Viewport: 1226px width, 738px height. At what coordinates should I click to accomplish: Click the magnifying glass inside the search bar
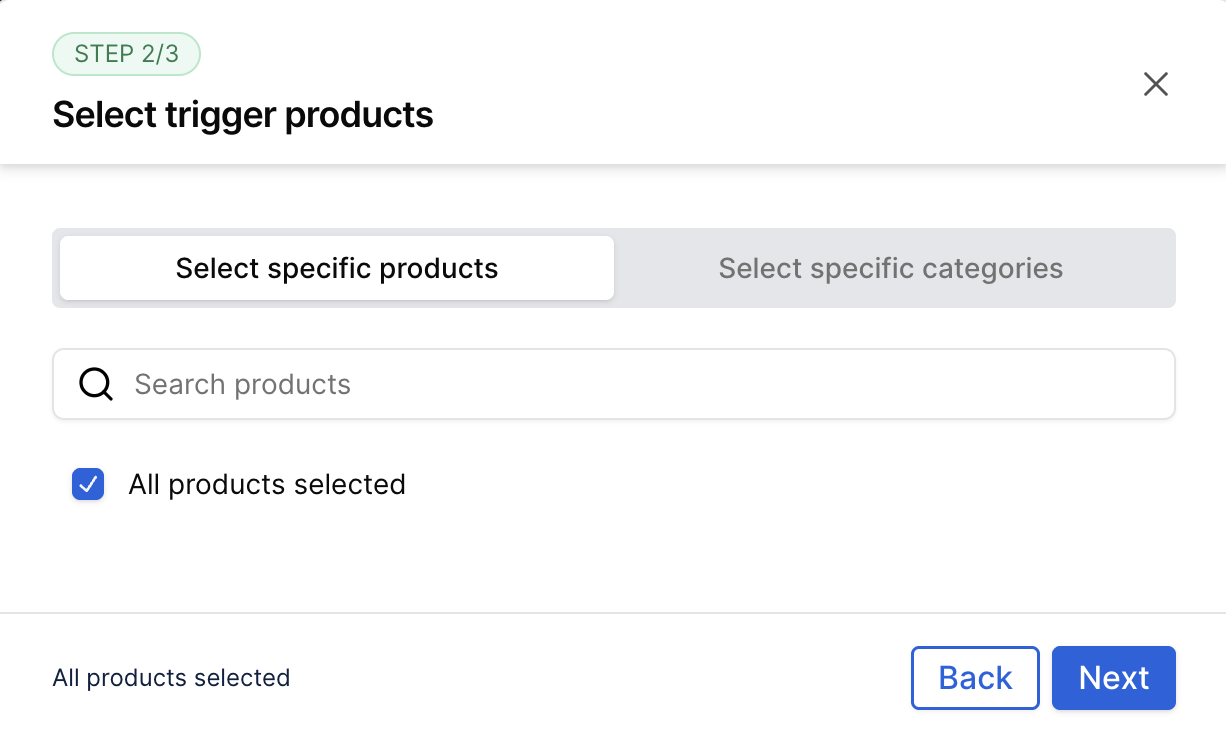pyautogui.click(x=95, y=383)
